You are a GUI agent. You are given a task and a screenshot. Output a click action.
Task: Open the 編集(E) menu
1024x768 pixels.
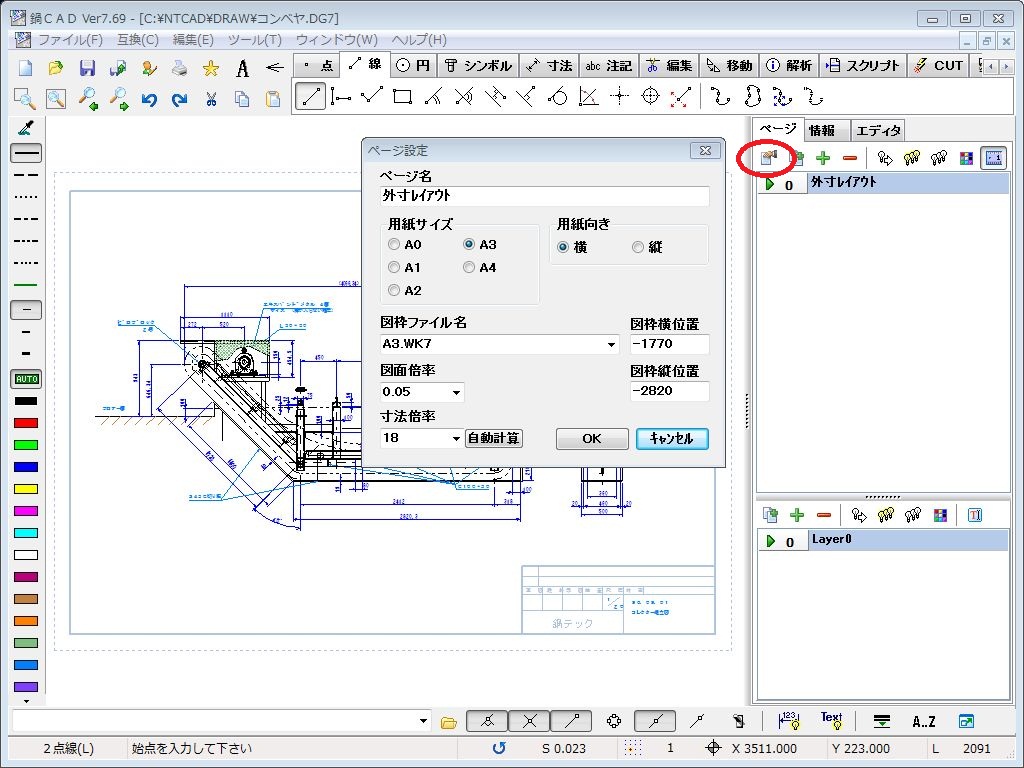click(x=193, y=40)
